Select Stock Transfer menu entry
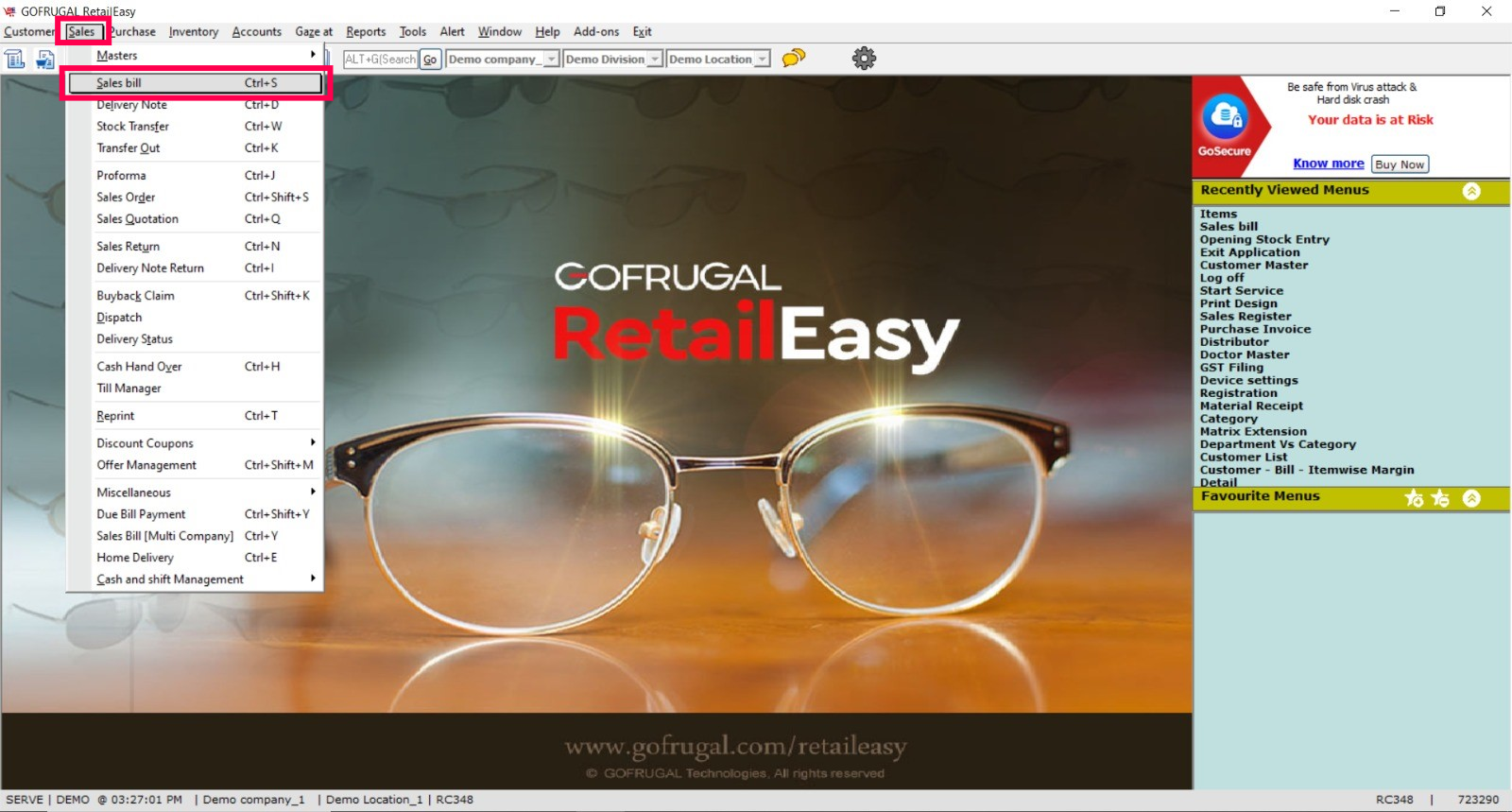 click(196, 127)
